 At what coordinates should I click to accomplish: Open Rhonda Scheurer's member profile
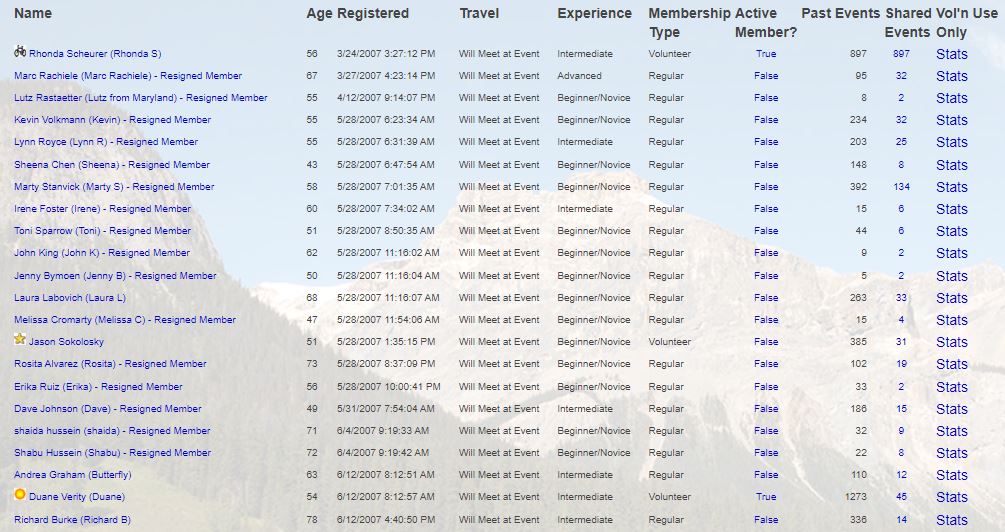point(95,54)
